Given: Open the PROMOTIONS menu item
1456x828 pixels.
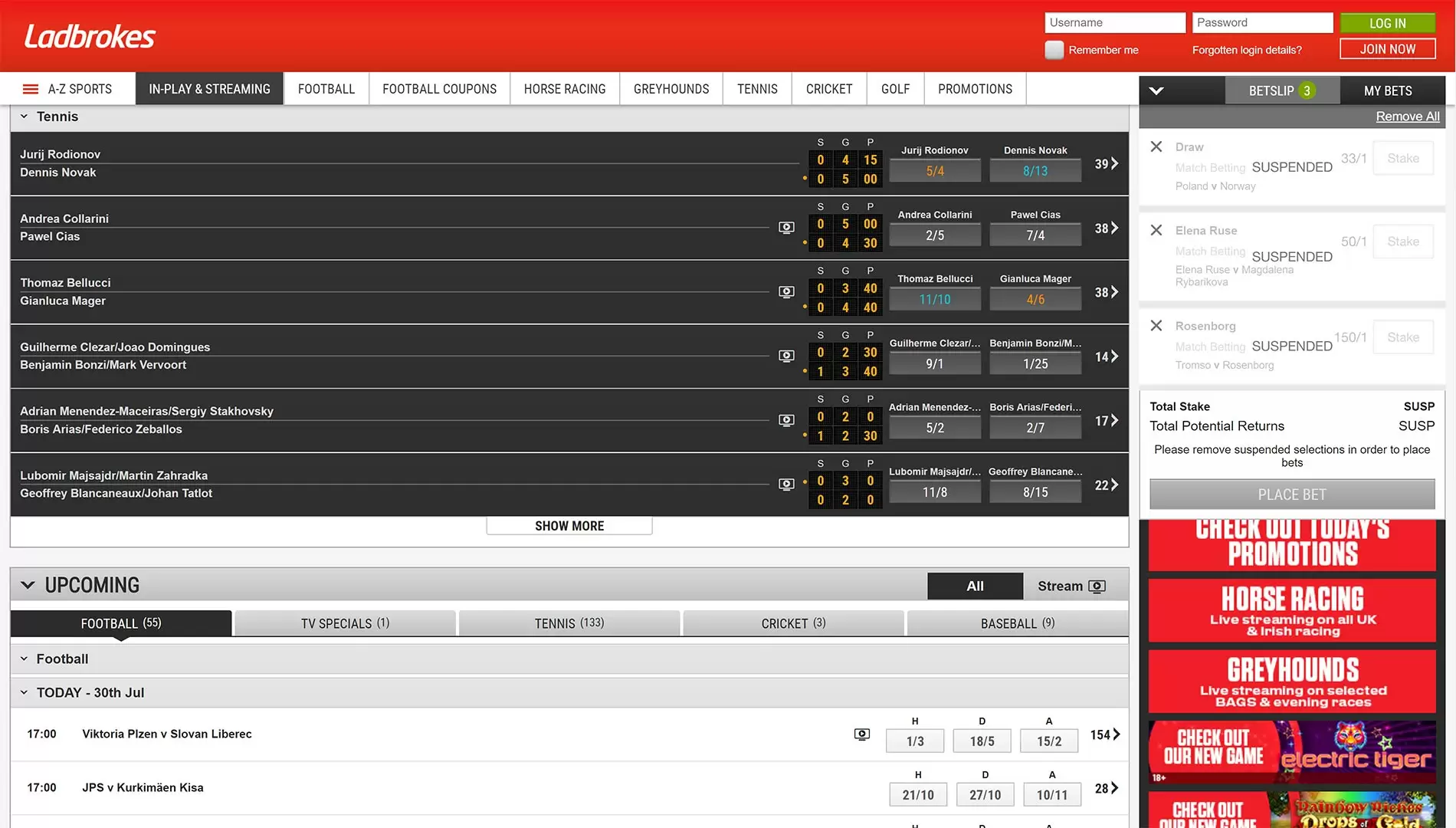Looking at the screenshot, I should (x=975, y=89).
